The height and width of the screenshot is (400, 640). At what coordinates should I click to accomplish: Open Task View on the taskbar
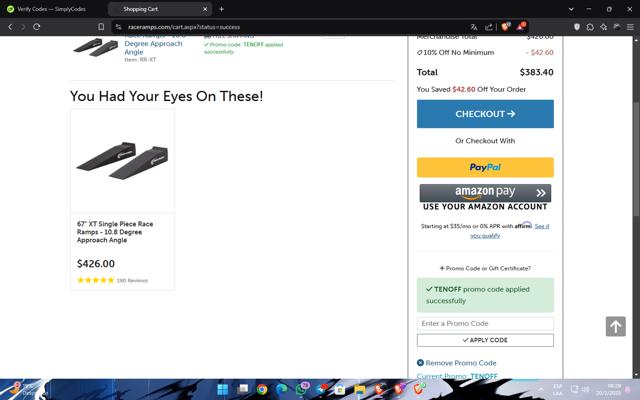(x=242, y=389)
